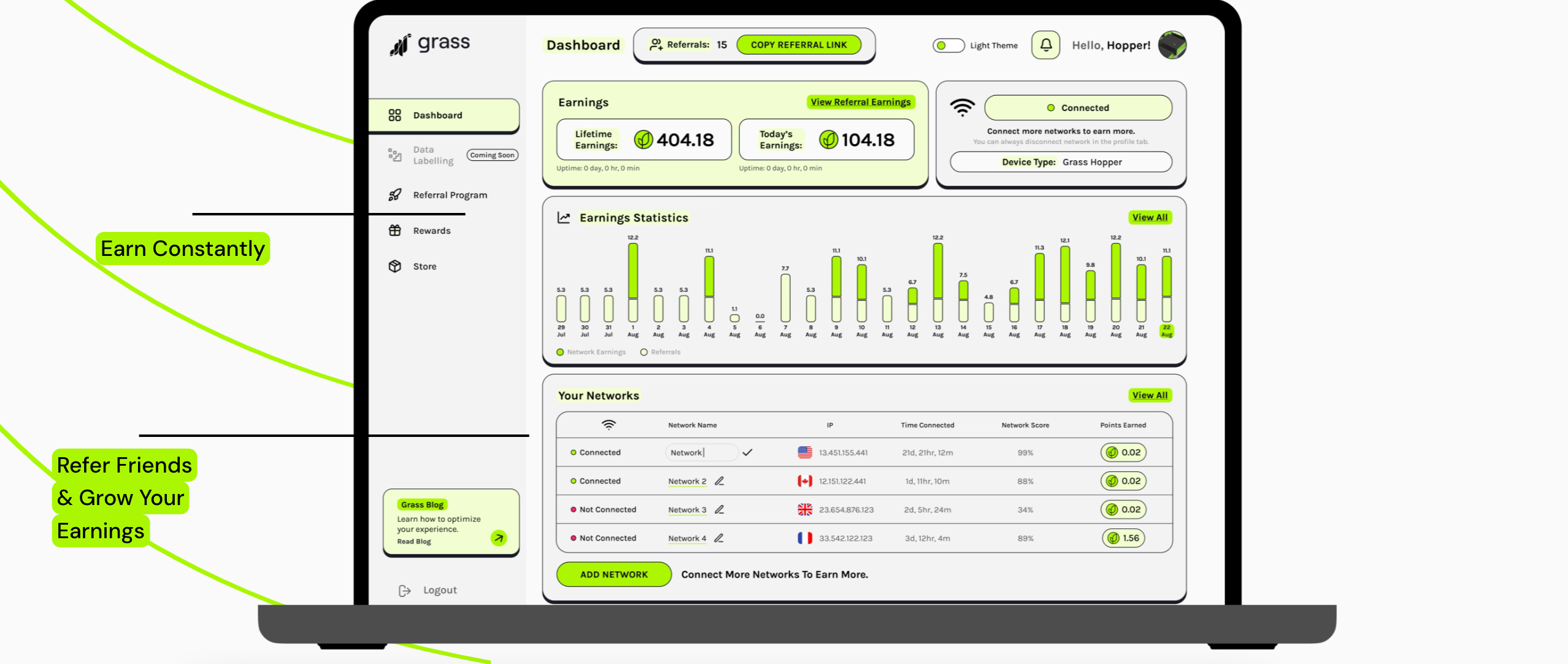Viewport: 1568px width, 664px height.
Task: Click the Wi-Fi icon beside Connected
Action: pos(962,108)
